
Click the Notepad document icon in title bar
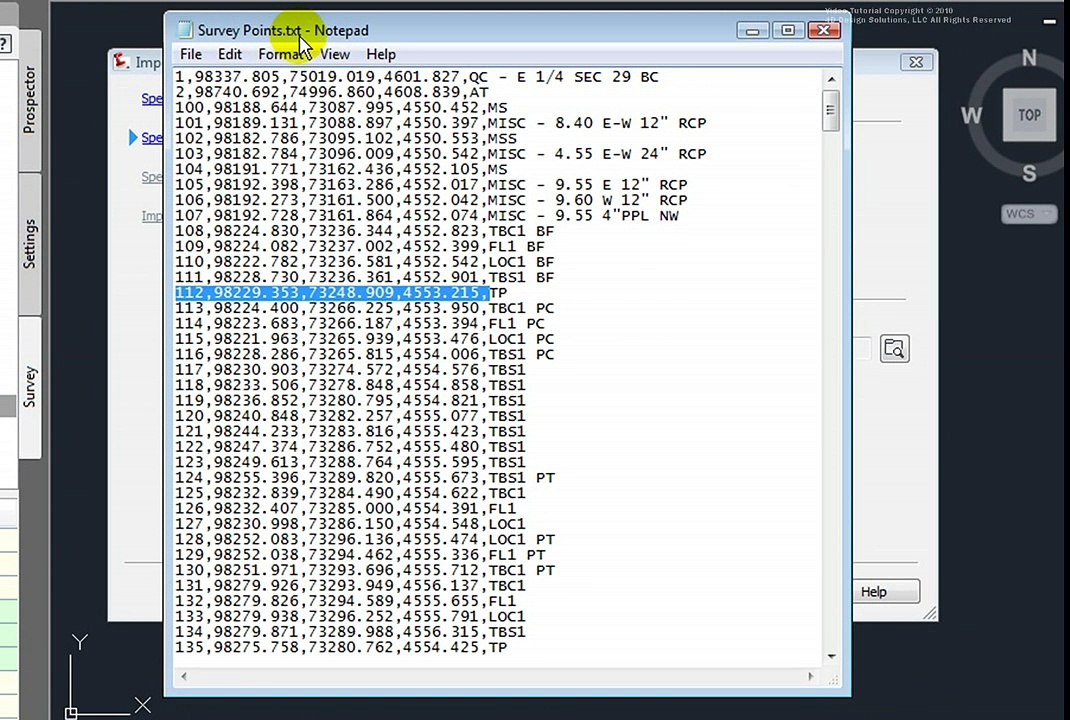184,30
